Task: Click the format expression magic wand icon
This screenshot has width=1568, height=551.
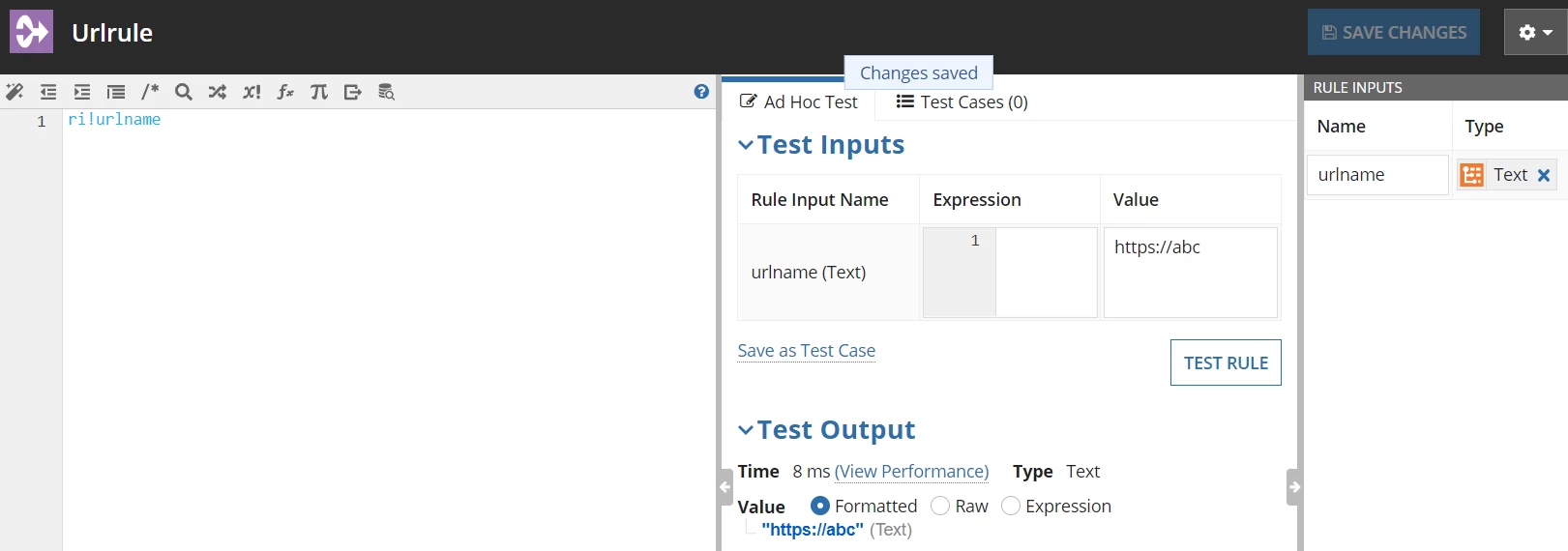Action: [15, 92]
